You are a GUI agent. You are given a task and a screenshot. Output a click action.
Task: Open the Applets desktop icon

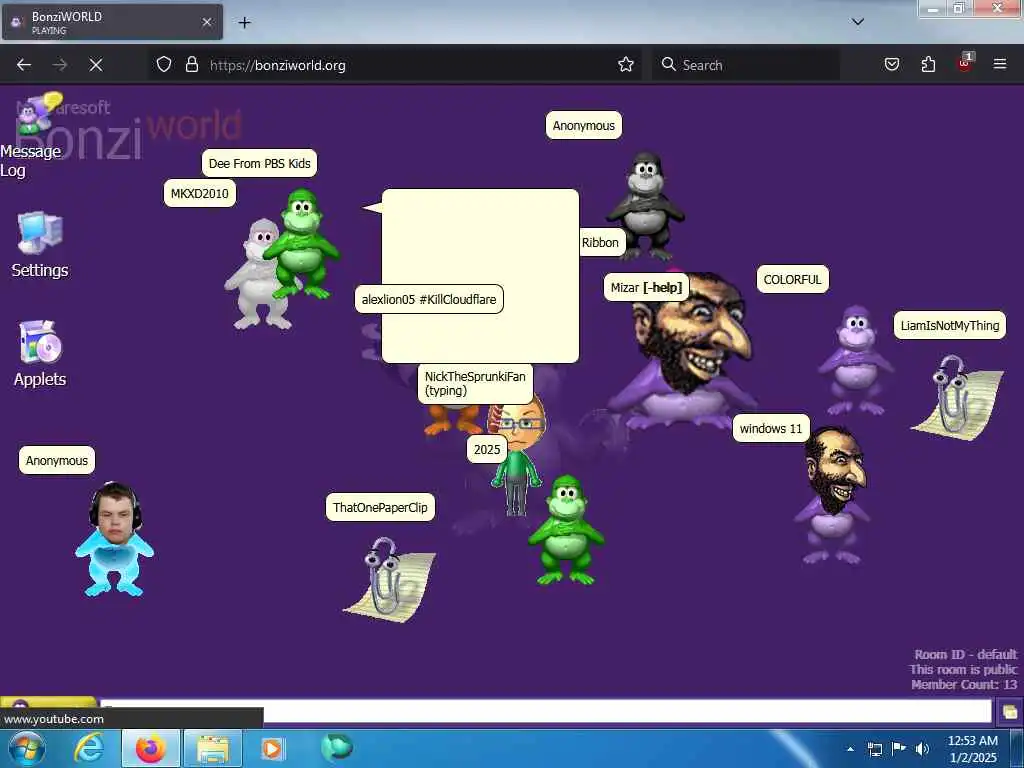[40, 353]
